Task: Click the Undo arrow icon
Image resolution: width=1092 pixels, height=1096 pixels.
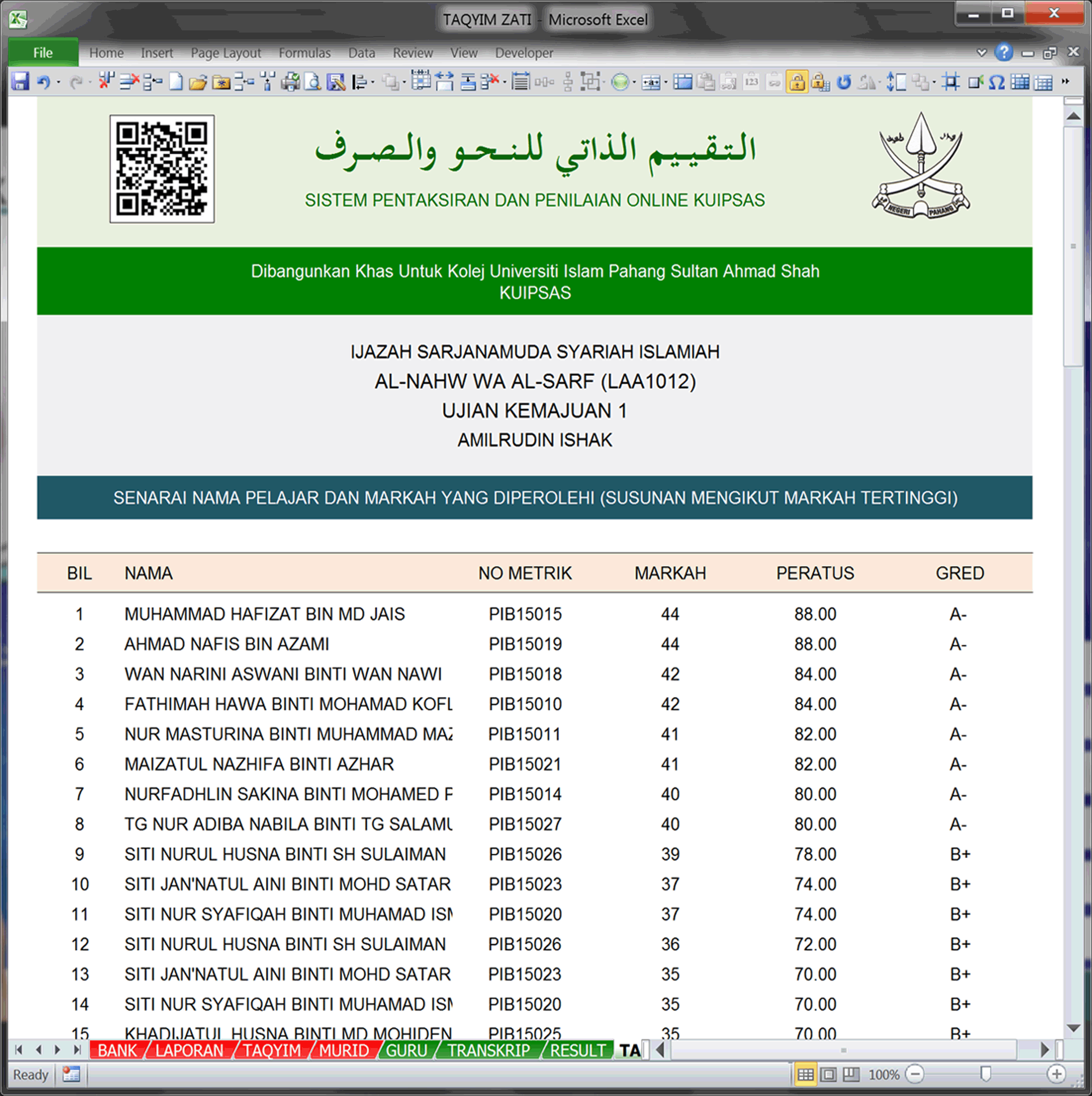Action: [44, 82]
